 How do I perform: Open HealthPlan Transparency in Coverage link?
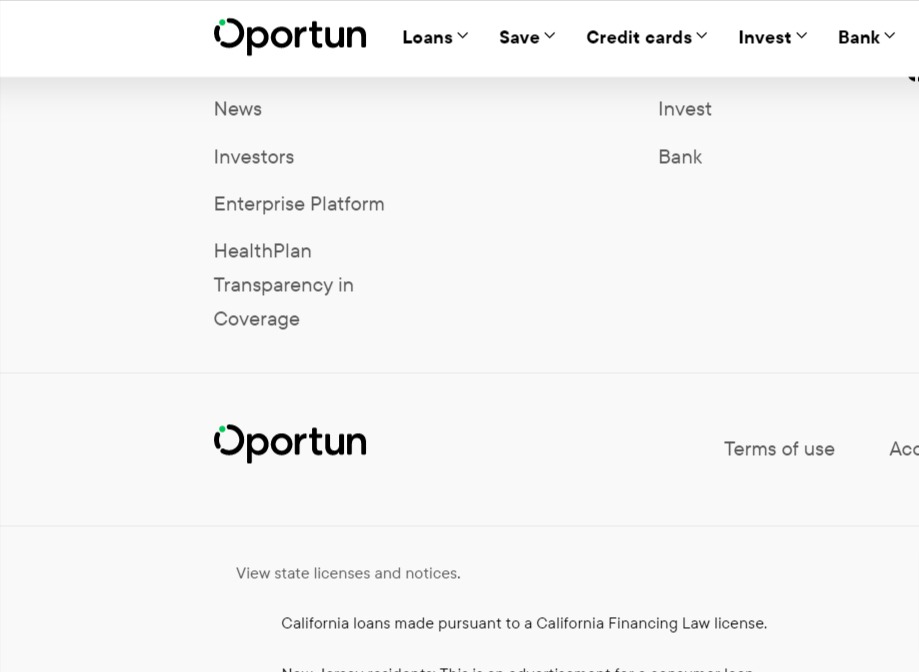click(283, 284)
